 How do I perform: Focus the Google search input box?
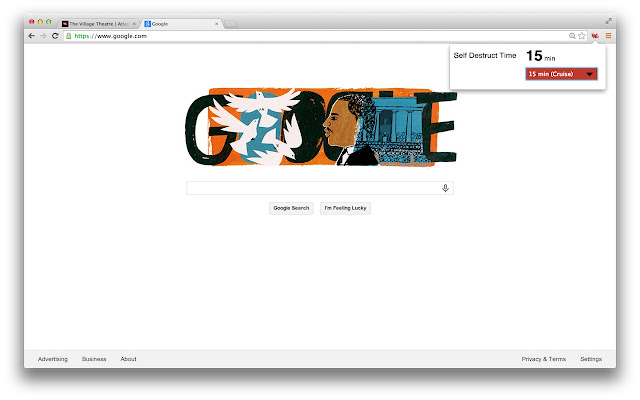click(314, 188)
